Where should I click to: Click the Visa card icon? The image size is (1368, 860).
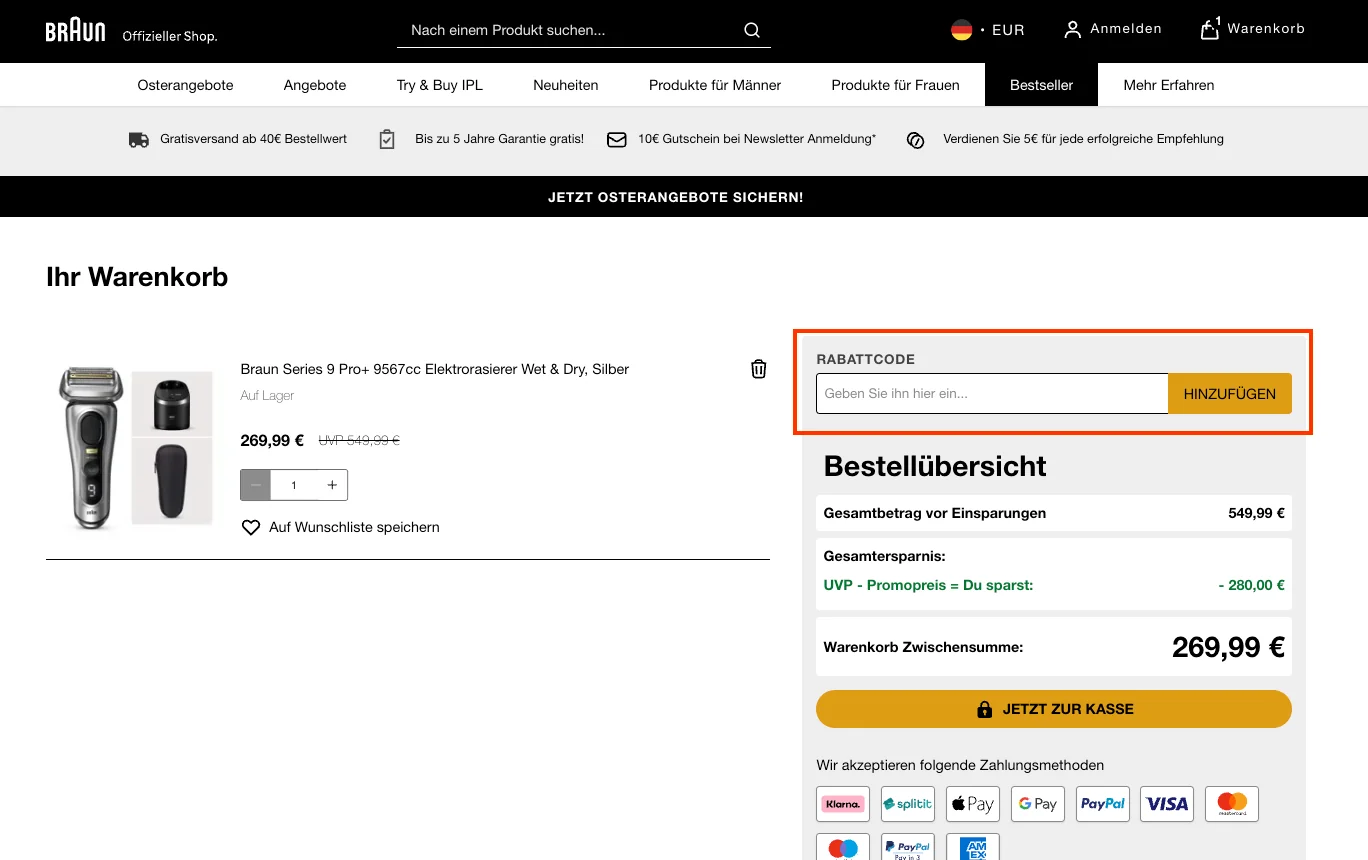(1167, 804)
